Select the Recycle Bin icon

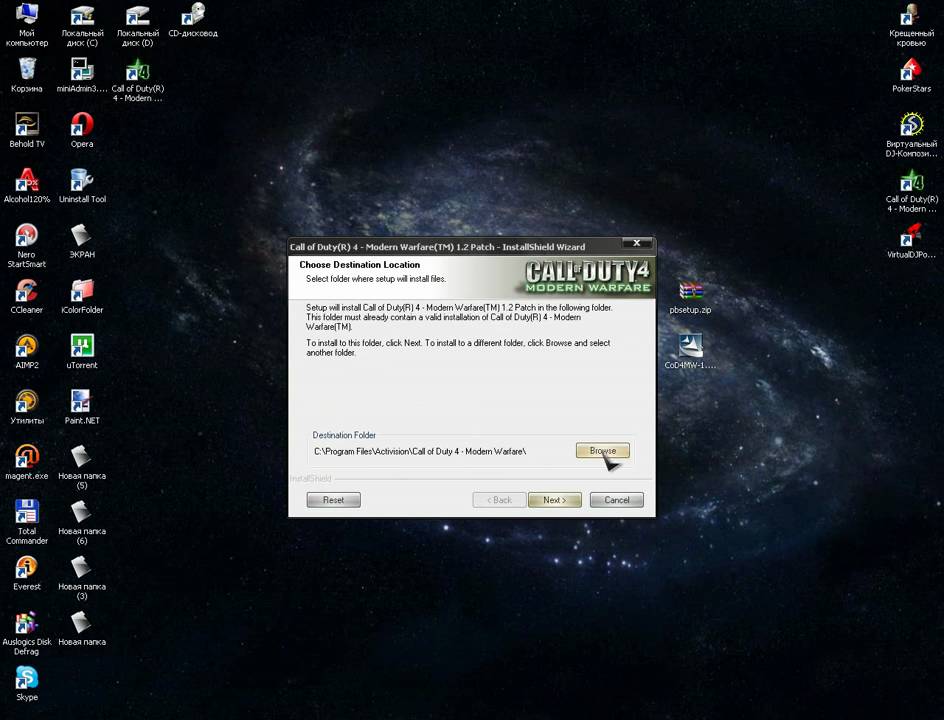(26, 75)
